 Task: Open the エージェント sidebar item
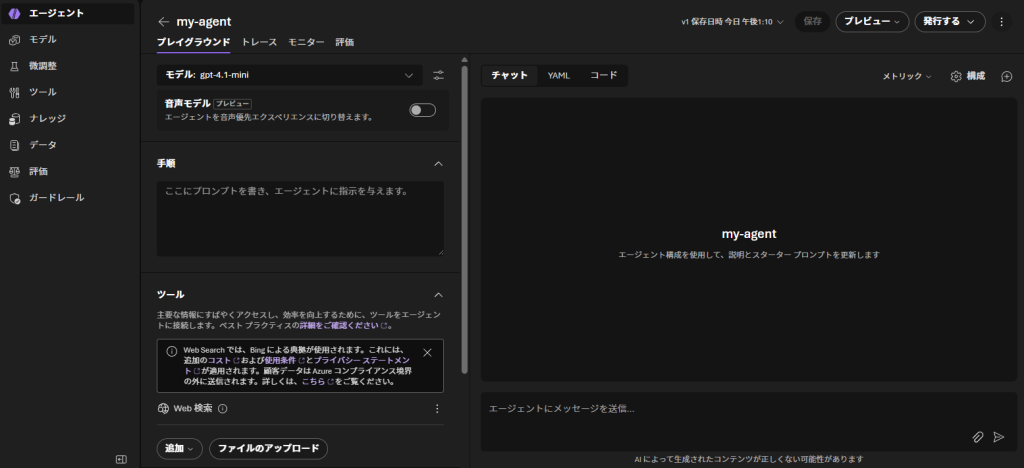coord(68,13)
